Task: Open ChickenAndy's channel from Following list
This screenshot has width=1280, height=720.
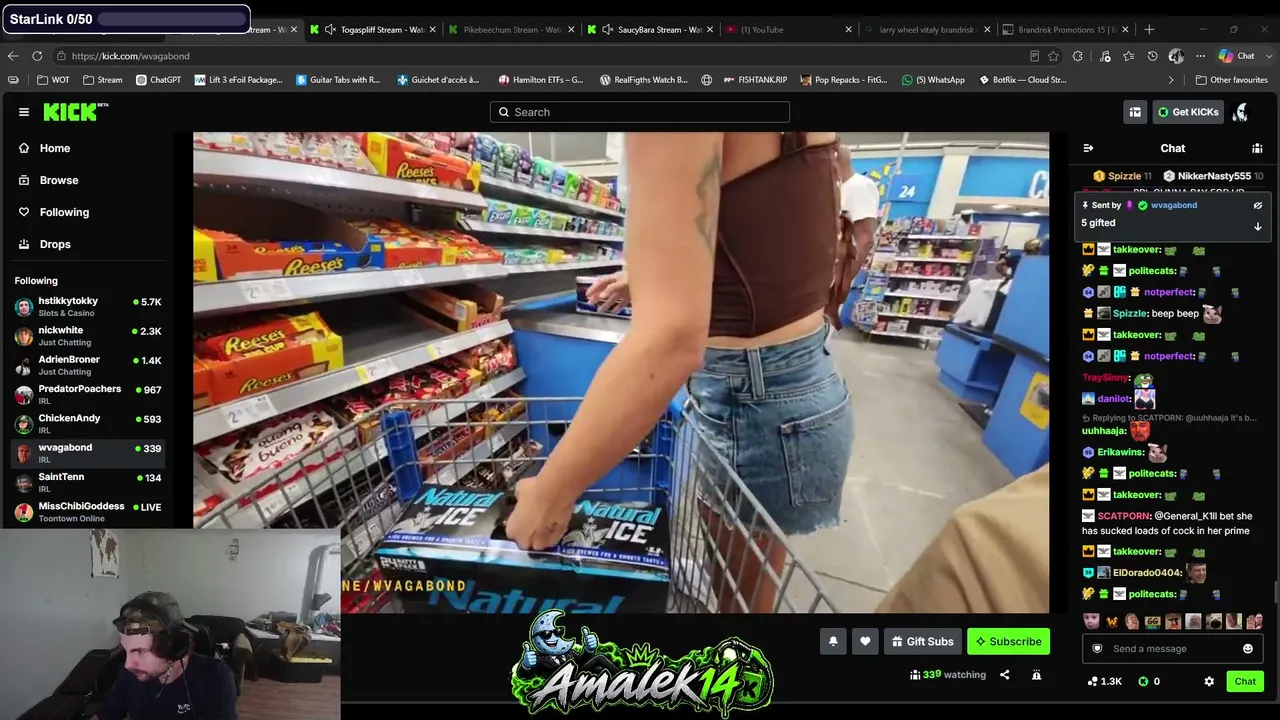Action: (x=88, y=424)
